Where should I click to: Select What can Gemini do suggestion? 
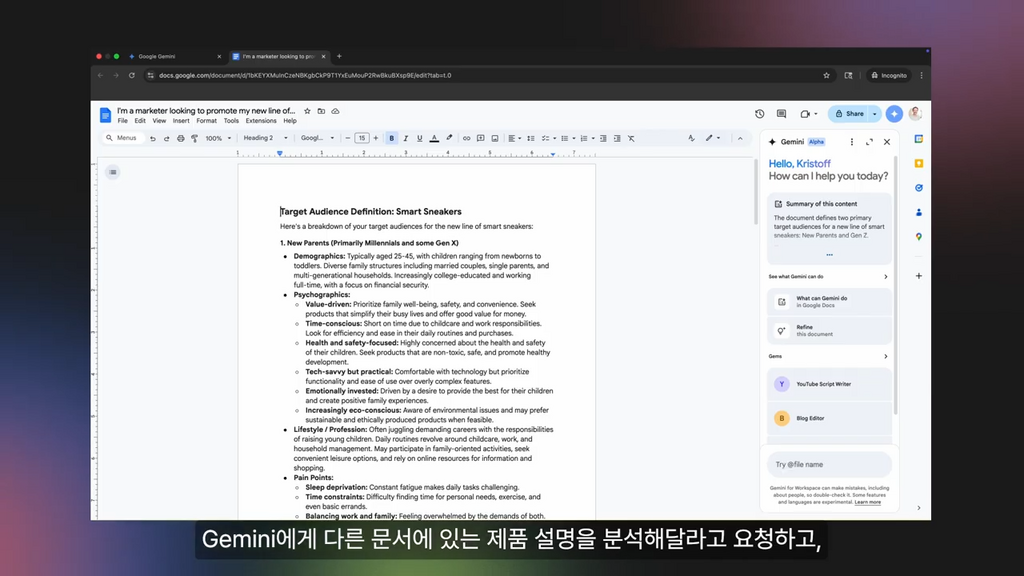coord(829,302)
